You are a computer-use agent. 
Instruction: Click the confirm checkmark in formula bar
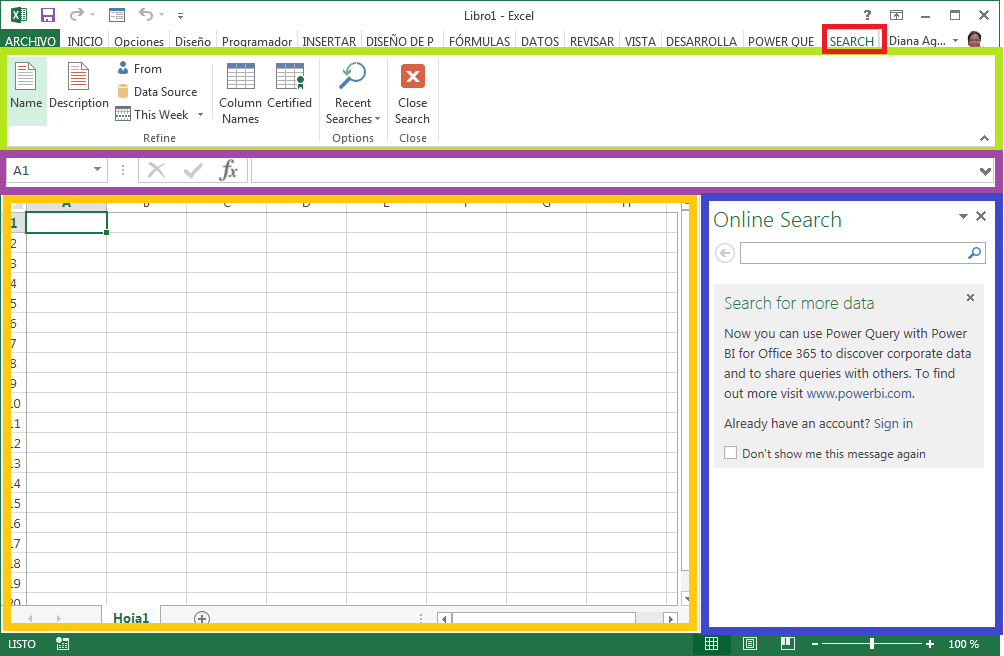(193, 170)
